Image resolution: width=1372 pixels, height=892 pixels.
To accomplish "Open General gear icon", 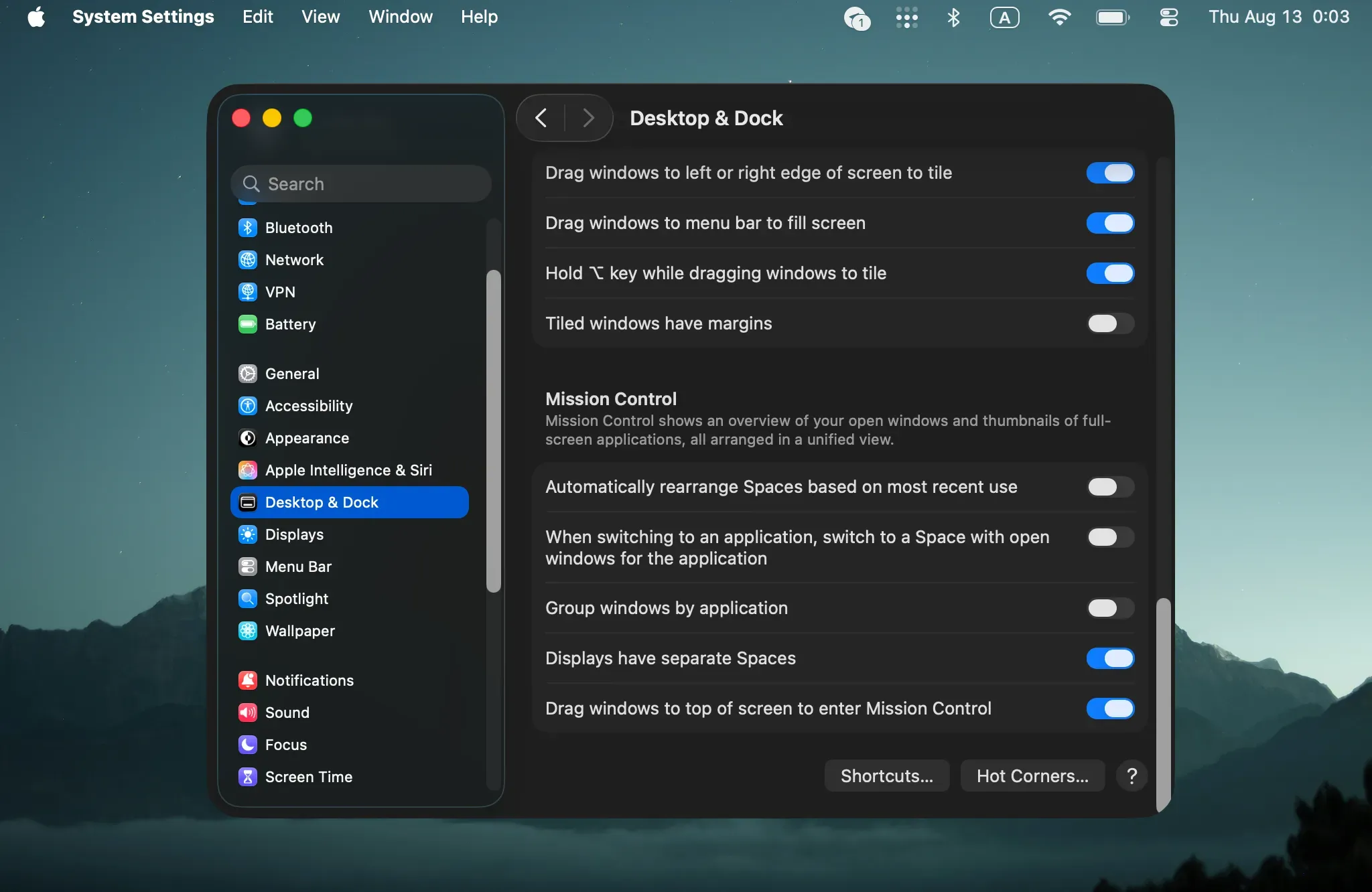I will pyautogui.click(x=248, y=374).
